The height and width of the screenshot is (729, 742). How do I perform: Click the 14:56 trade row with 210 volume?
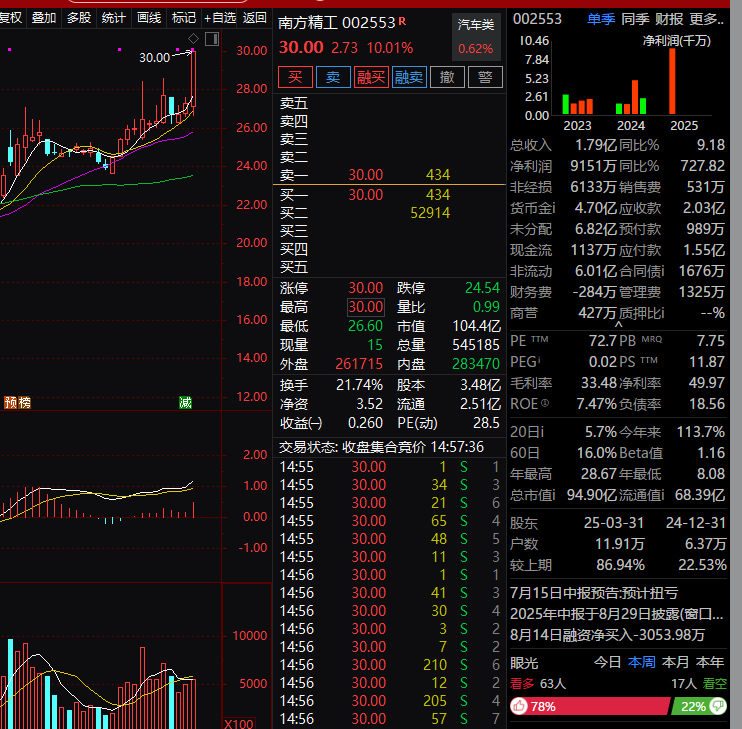tap(389, 665)
